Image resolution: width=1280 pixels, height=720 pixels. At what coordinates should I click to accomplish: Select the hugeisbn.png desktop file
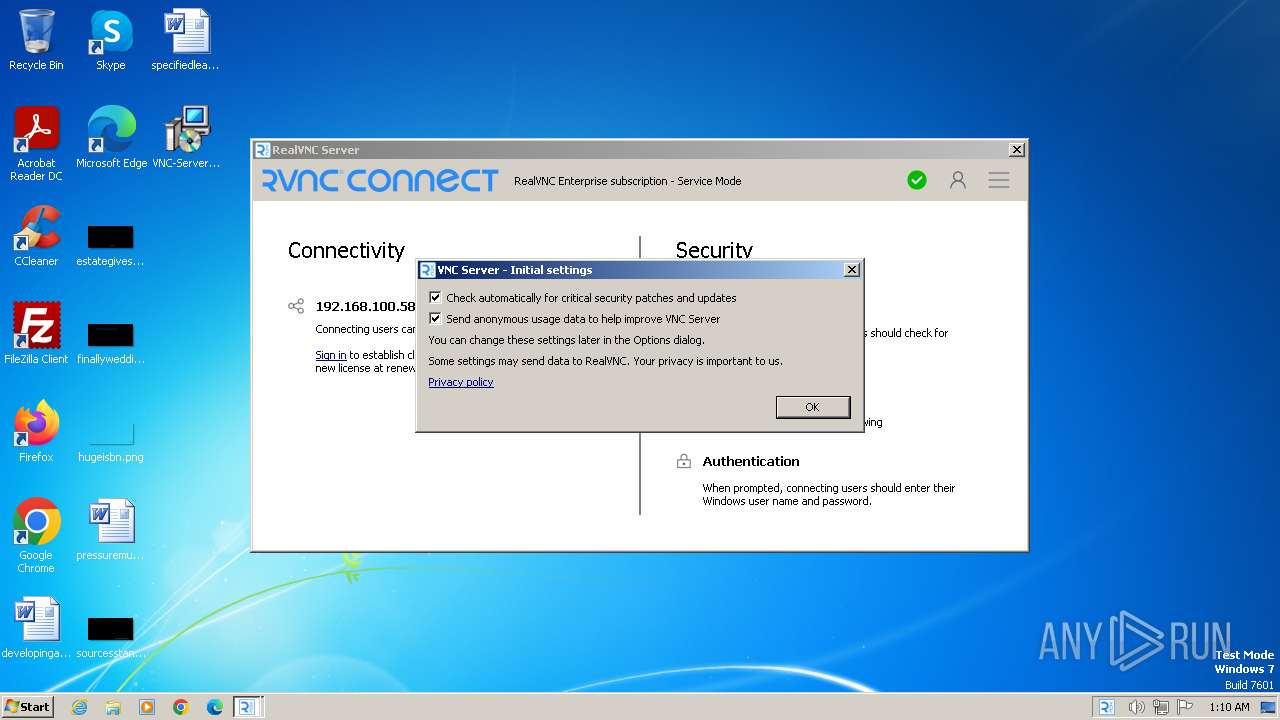(111, 442)
